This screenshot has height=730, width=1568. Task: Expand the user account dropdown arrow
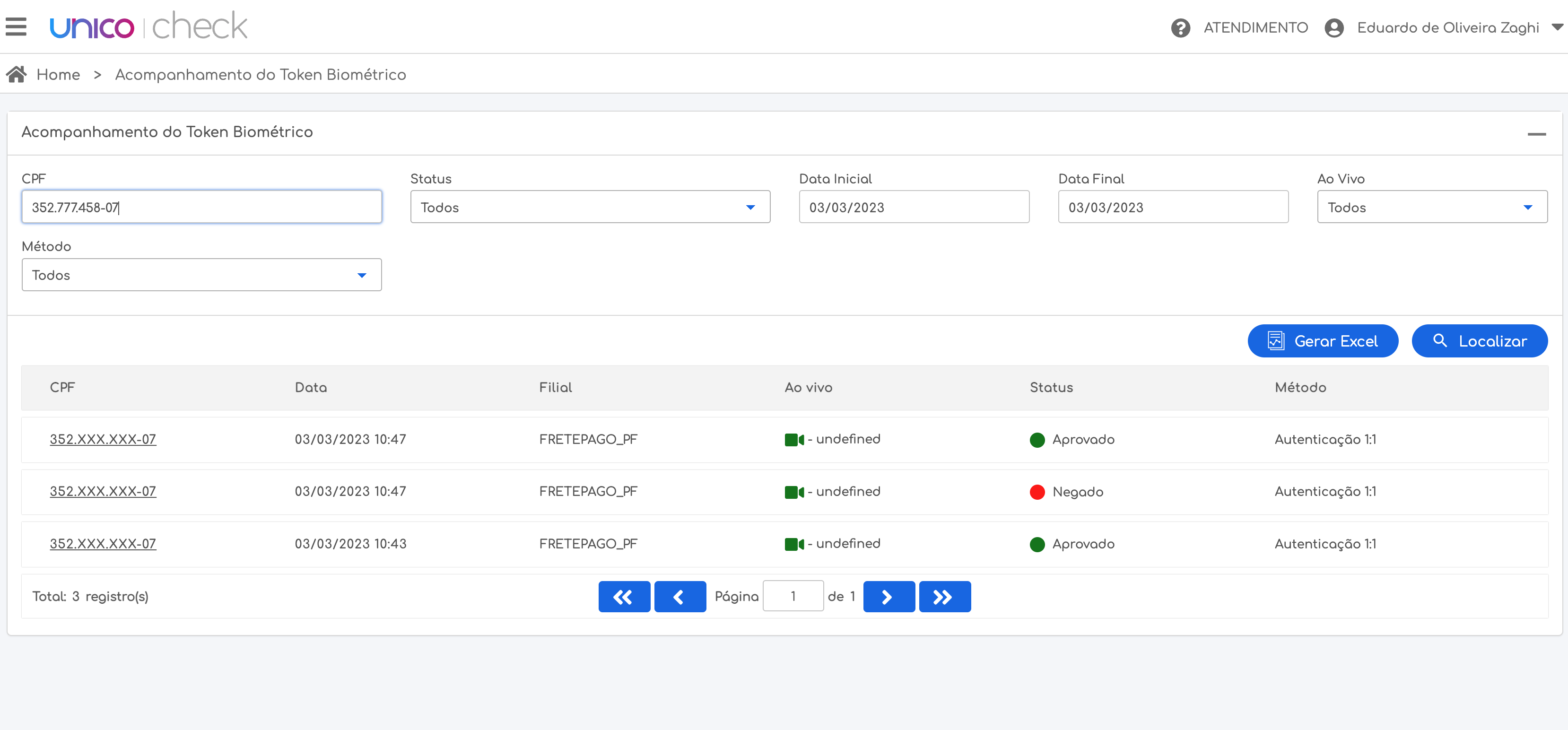(1557, 27)
